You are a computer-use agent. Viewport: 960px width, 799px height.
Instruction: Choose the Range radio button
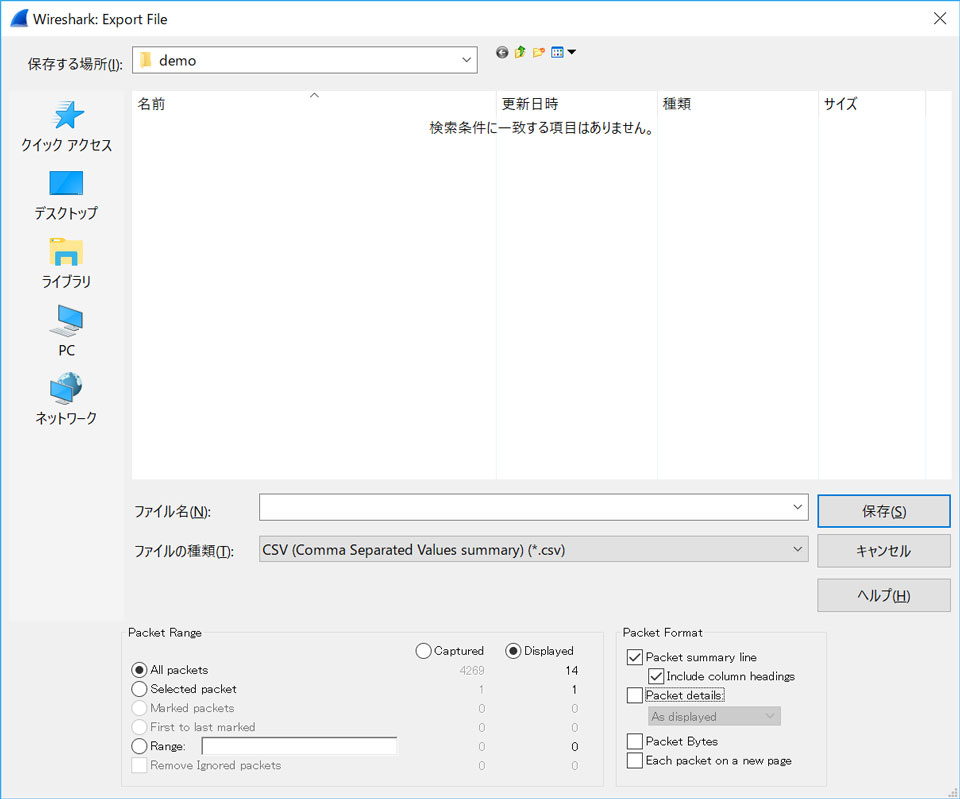pyautogui.click(x=140, y=746)
